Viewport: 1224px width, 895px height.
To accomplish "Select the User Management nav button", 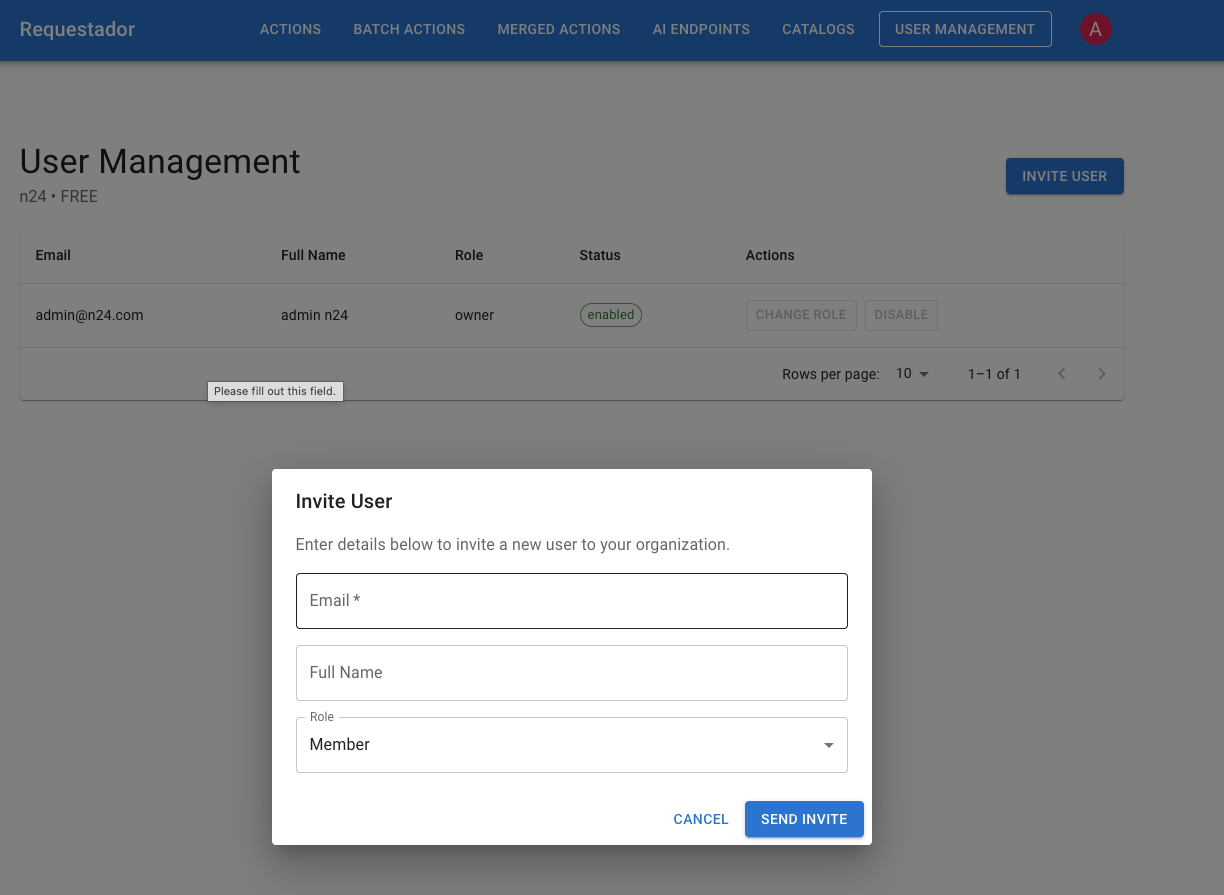I will [964, 29].
